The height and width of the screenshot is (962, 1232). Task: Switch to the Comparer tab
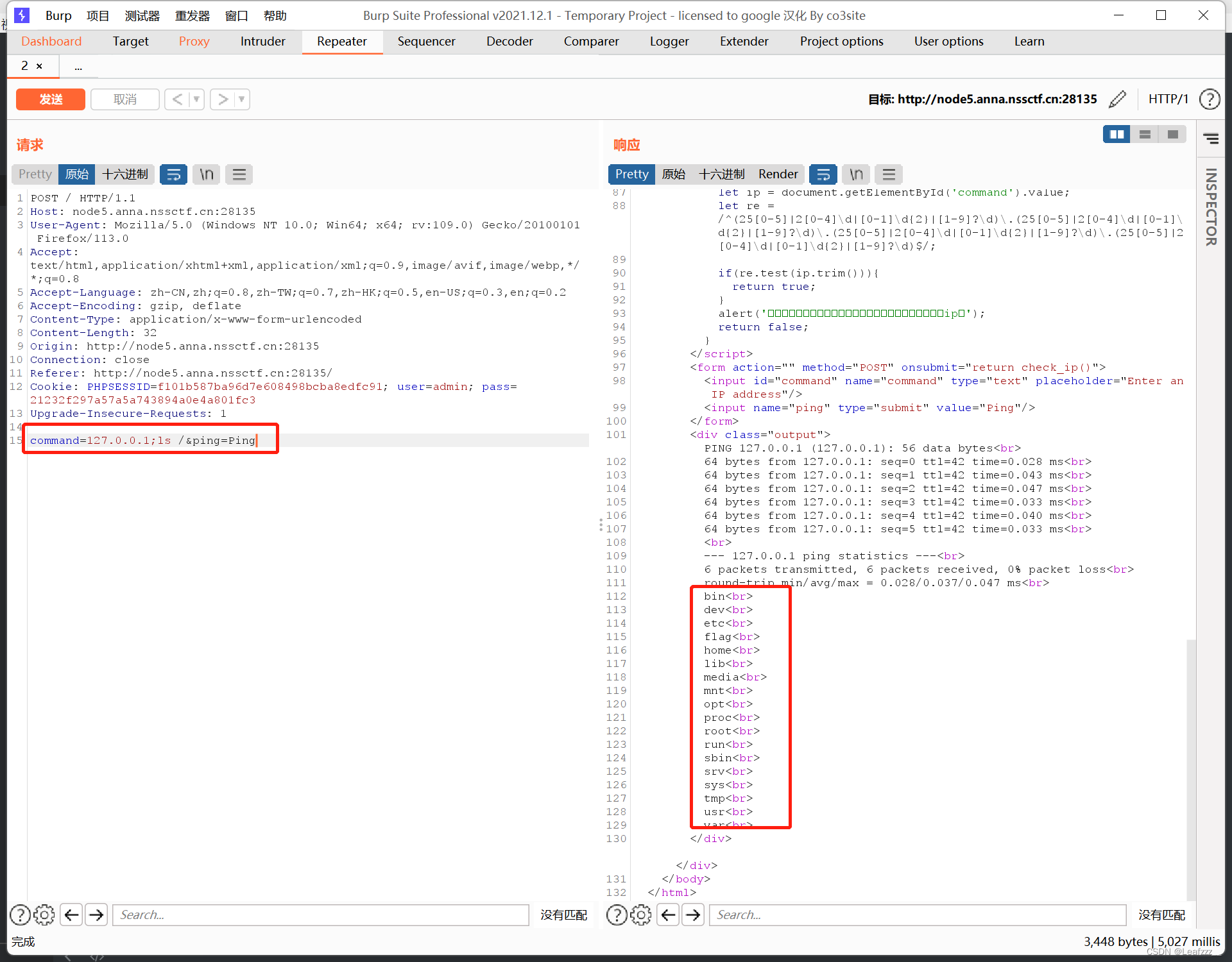(592, 42)
